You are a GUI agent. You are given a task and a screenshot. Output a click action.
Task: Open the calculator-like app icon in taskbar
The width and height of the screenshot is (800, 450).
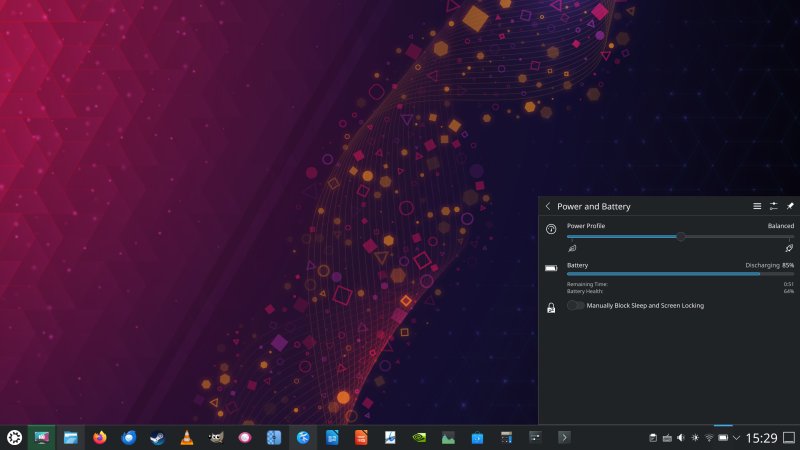coord(507,438)
